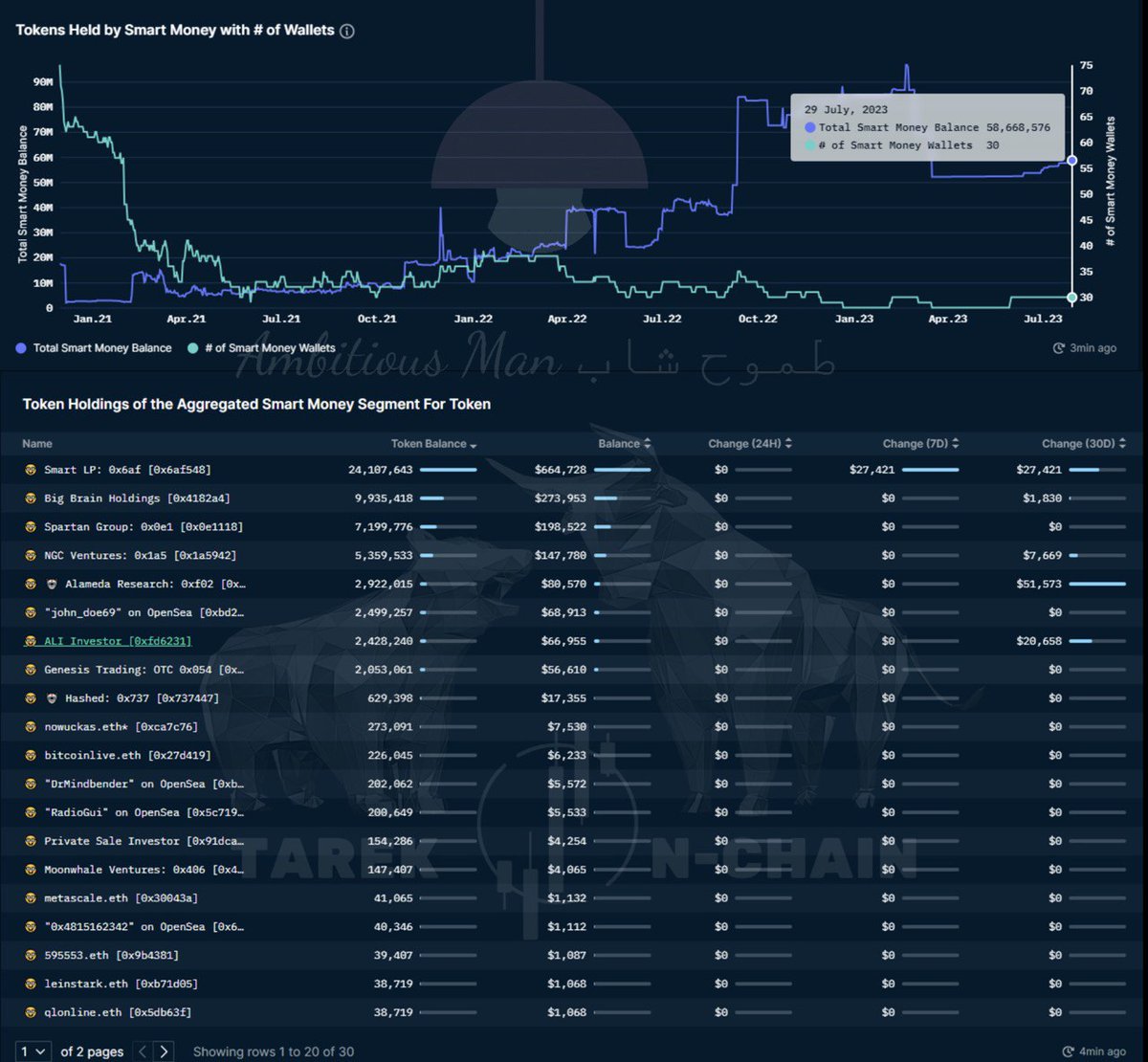Click the Hashed: 0x737 profile icon

point(53,697)
